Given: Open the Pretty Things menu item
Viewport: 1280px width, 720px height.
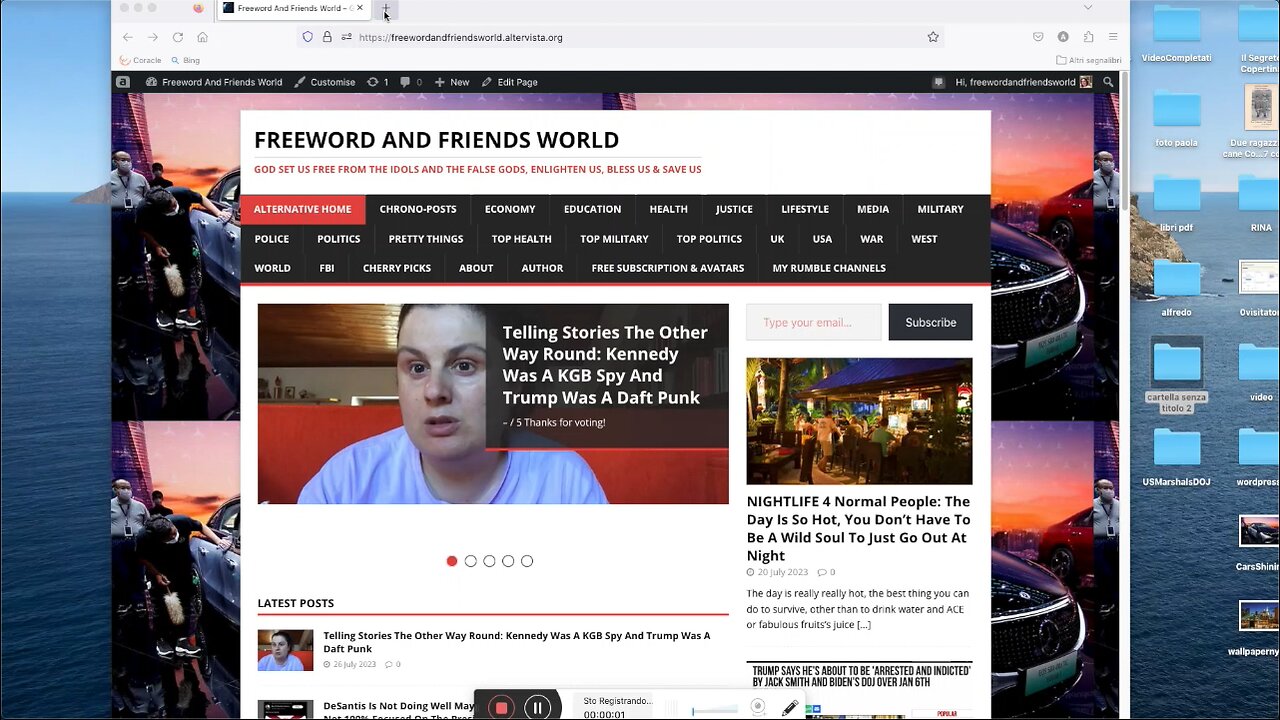Looking at the screenshot, I should point(426,239).
